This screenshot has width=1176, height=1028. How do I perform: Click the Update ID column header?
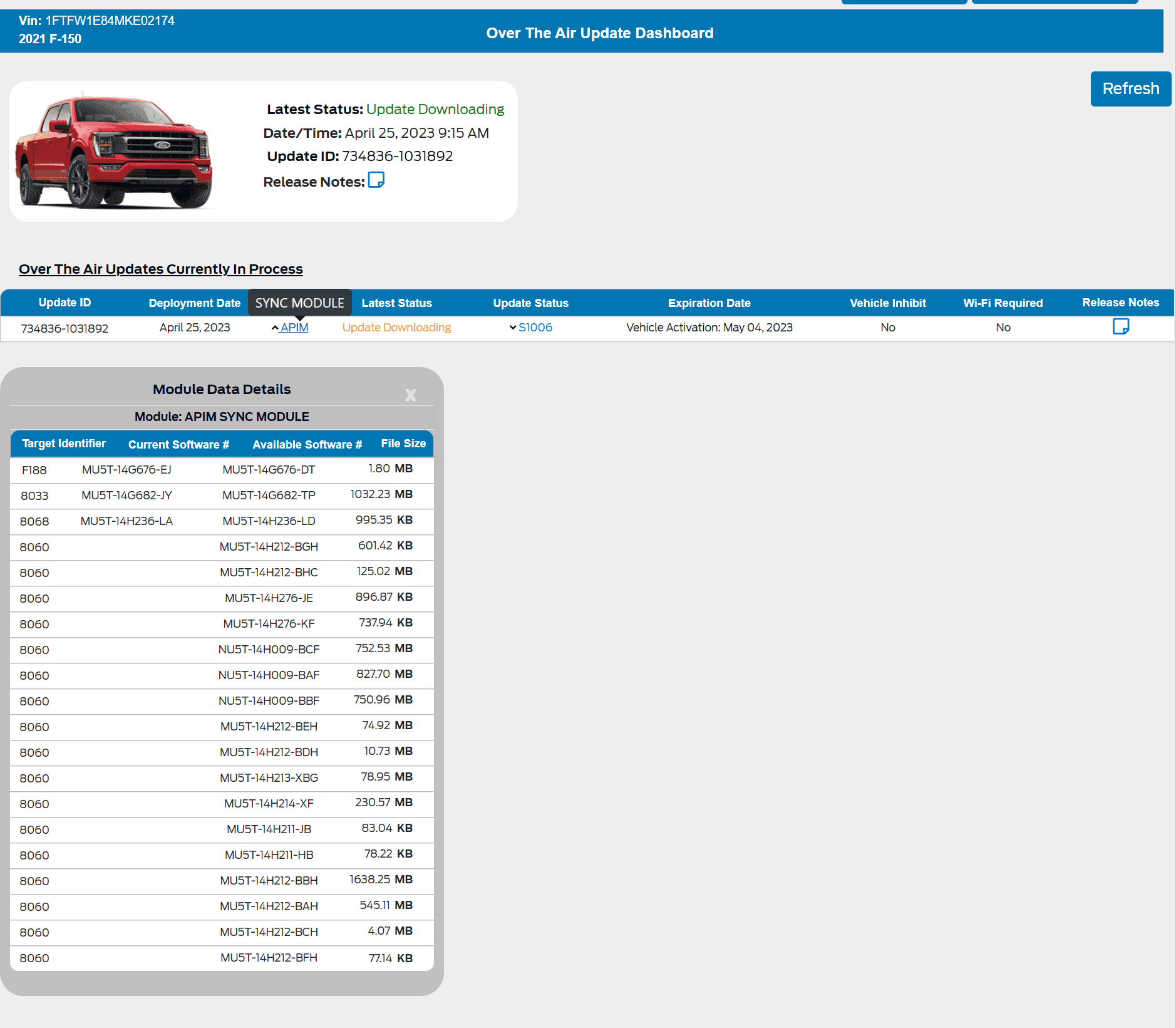click(64, 303)
